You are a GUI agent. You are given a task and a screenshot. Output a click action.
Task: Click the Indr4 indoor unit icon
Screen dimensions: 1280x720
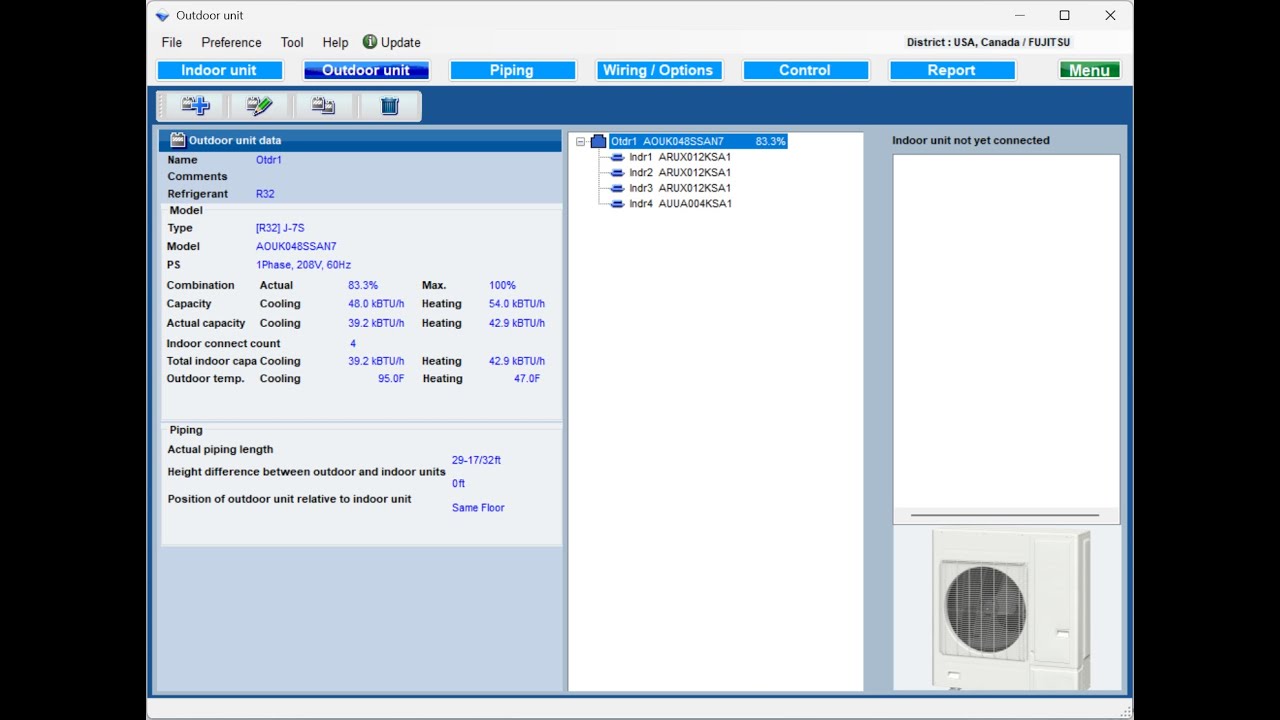coord(617,204)
